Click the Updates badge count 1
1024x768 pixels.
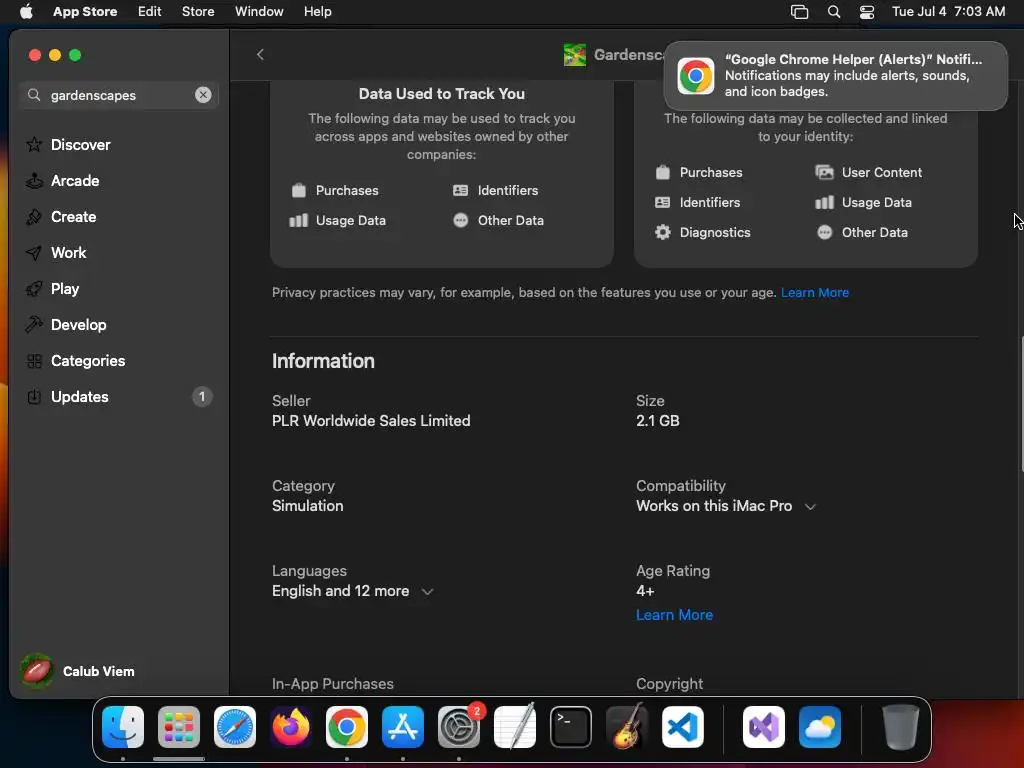tap(202, 396)
